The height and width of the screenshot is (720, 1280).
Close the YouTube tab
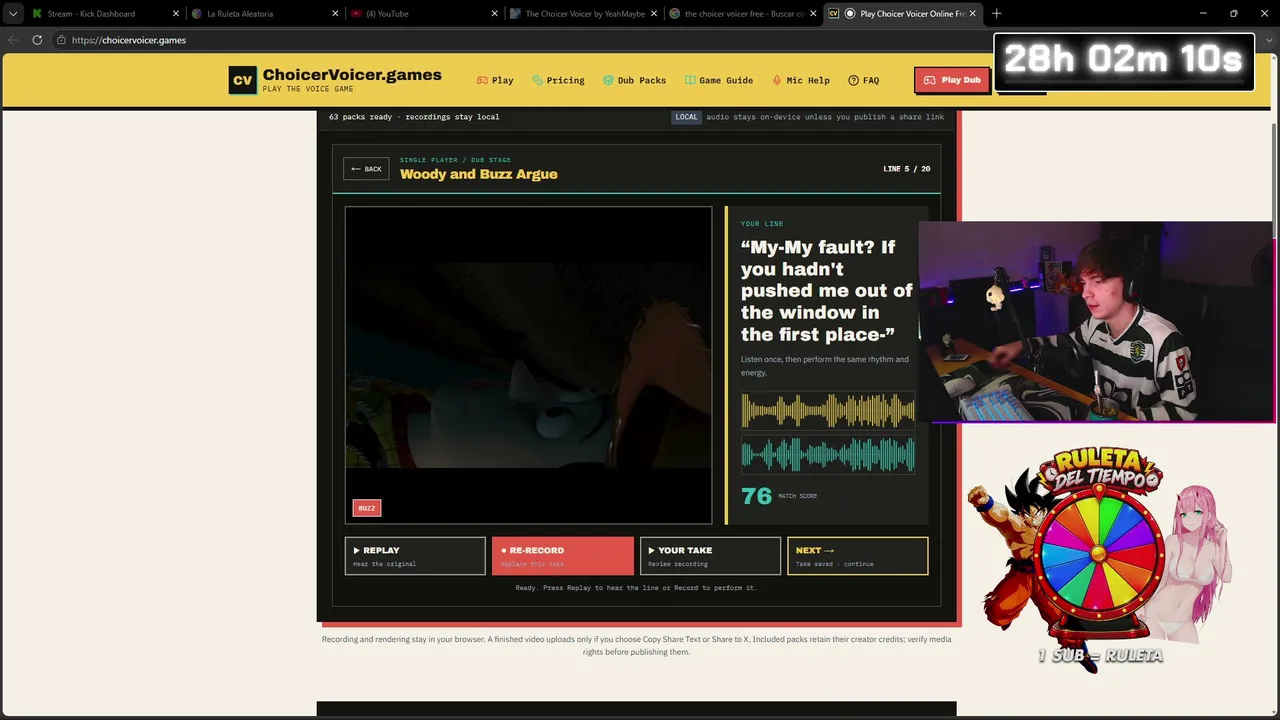(494, 14)
